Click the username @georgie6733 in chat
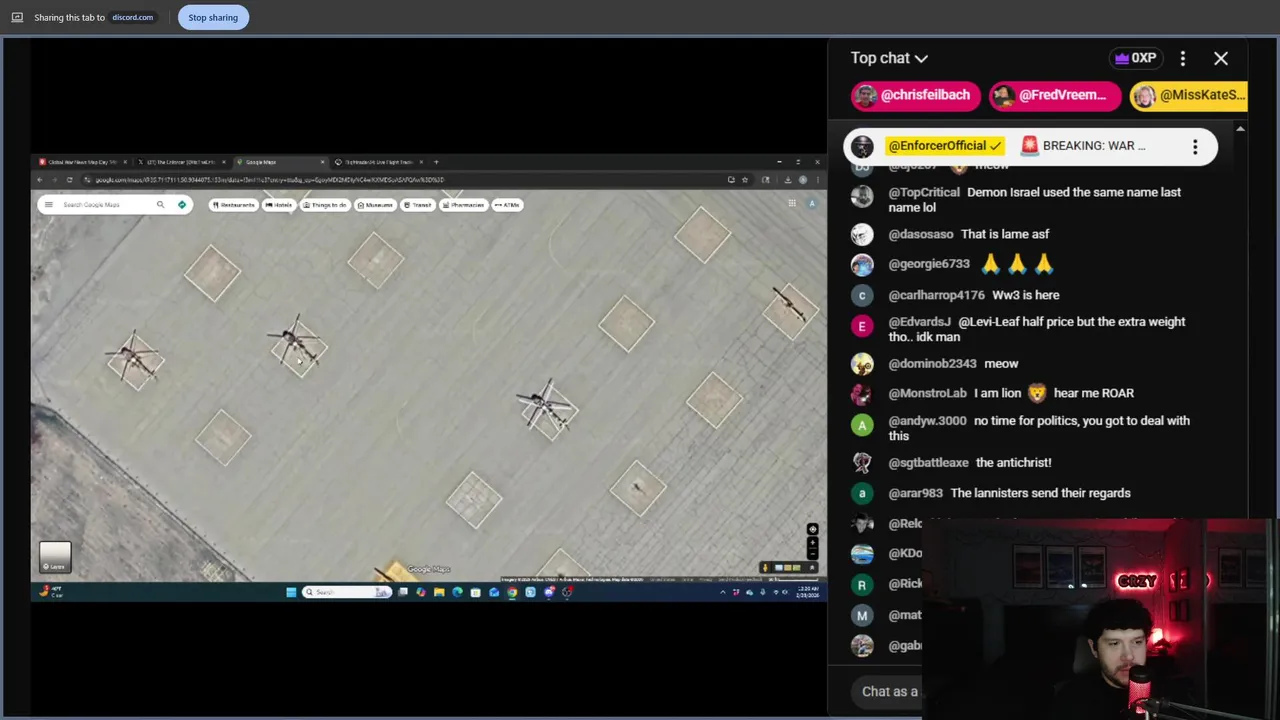 (929, 264)
